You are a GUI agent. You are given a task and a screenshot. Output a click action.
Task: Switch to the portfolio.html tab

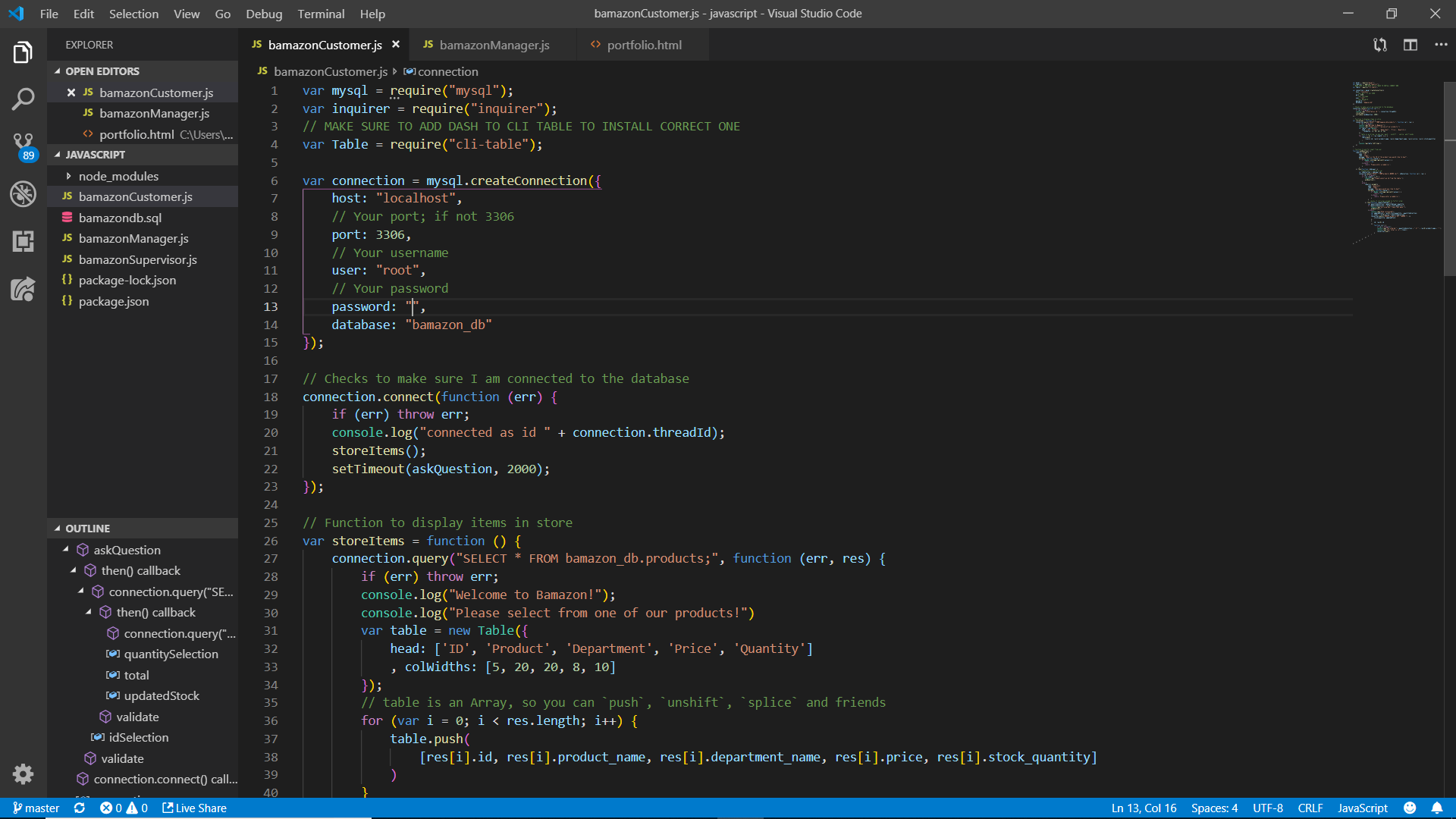point(644,45)
